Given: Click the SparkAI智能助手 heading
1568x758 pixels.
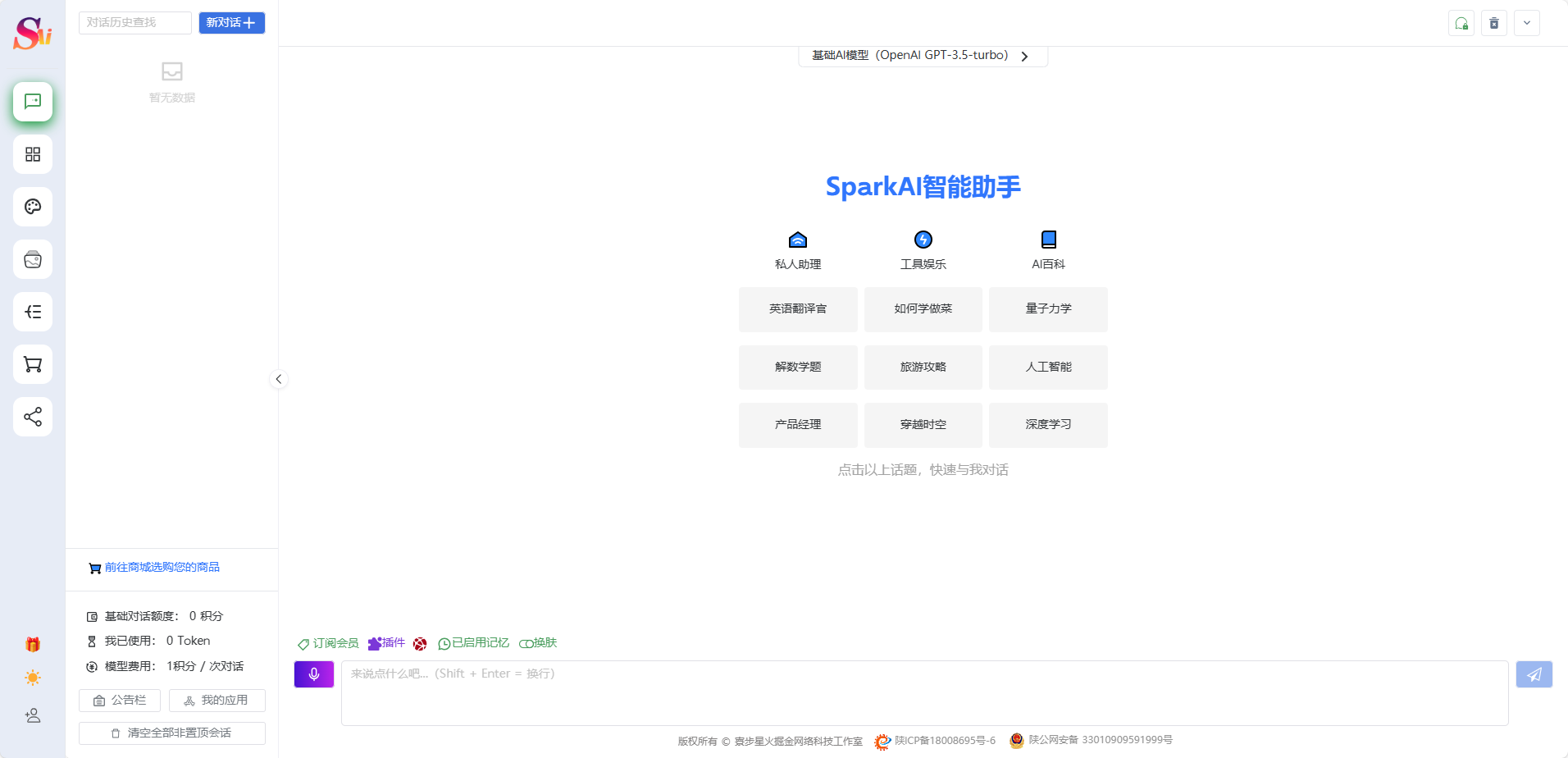Looking at the screenshot, I should (x=923, y=187).
